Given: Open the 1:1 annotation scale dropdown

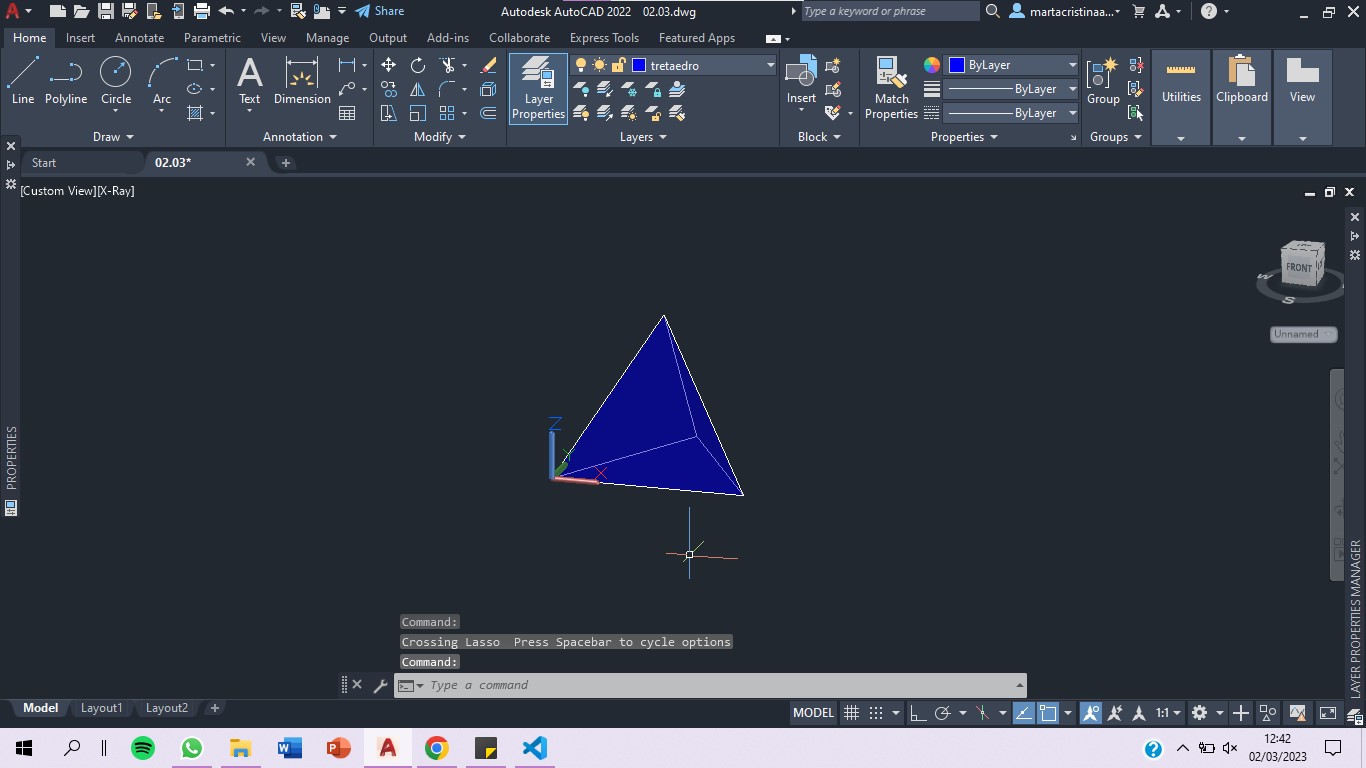Looking at the screenshot, I should (1168, 713).
